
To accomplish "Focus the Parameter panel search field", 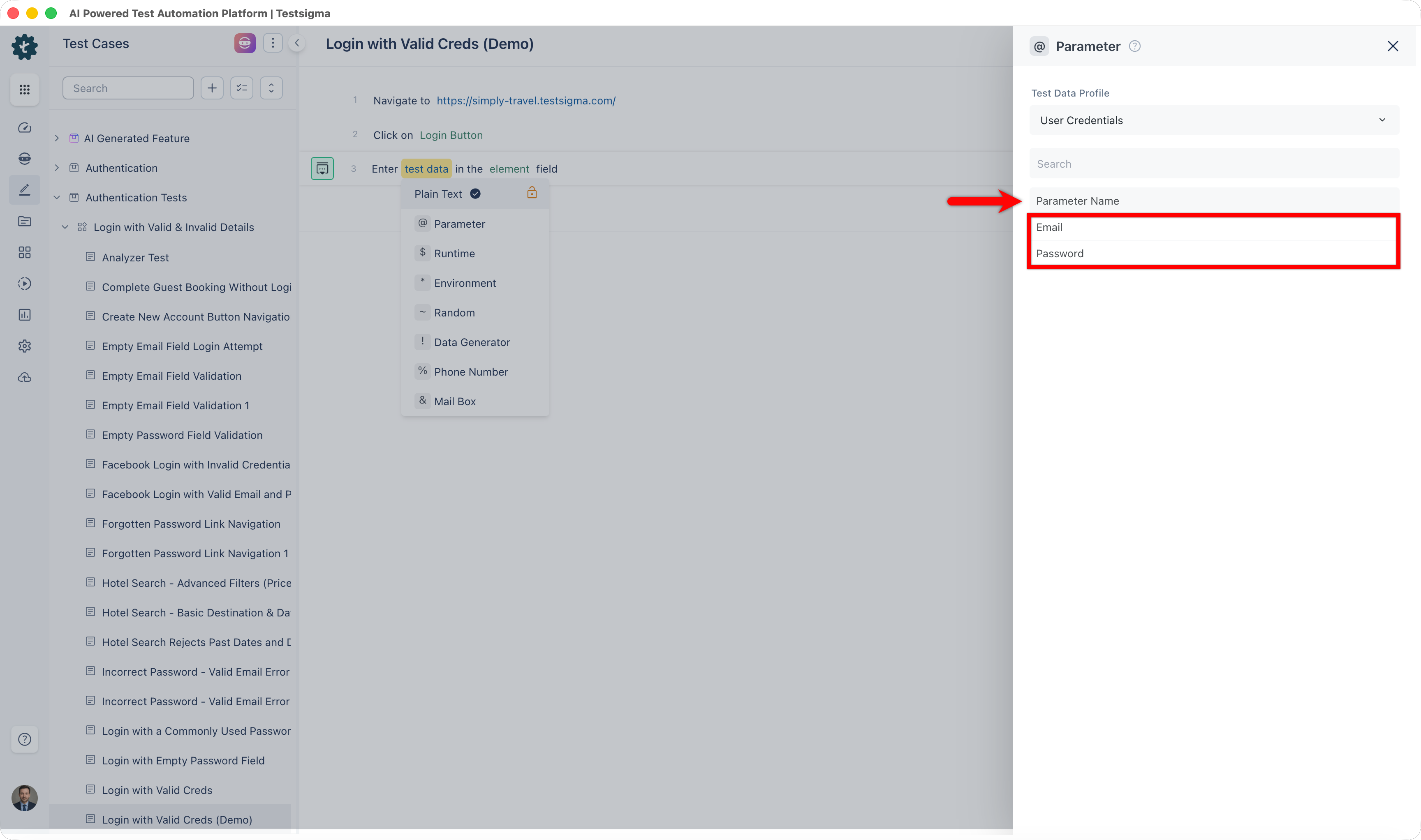I will pyautogui.click(x=1214, y=164).
